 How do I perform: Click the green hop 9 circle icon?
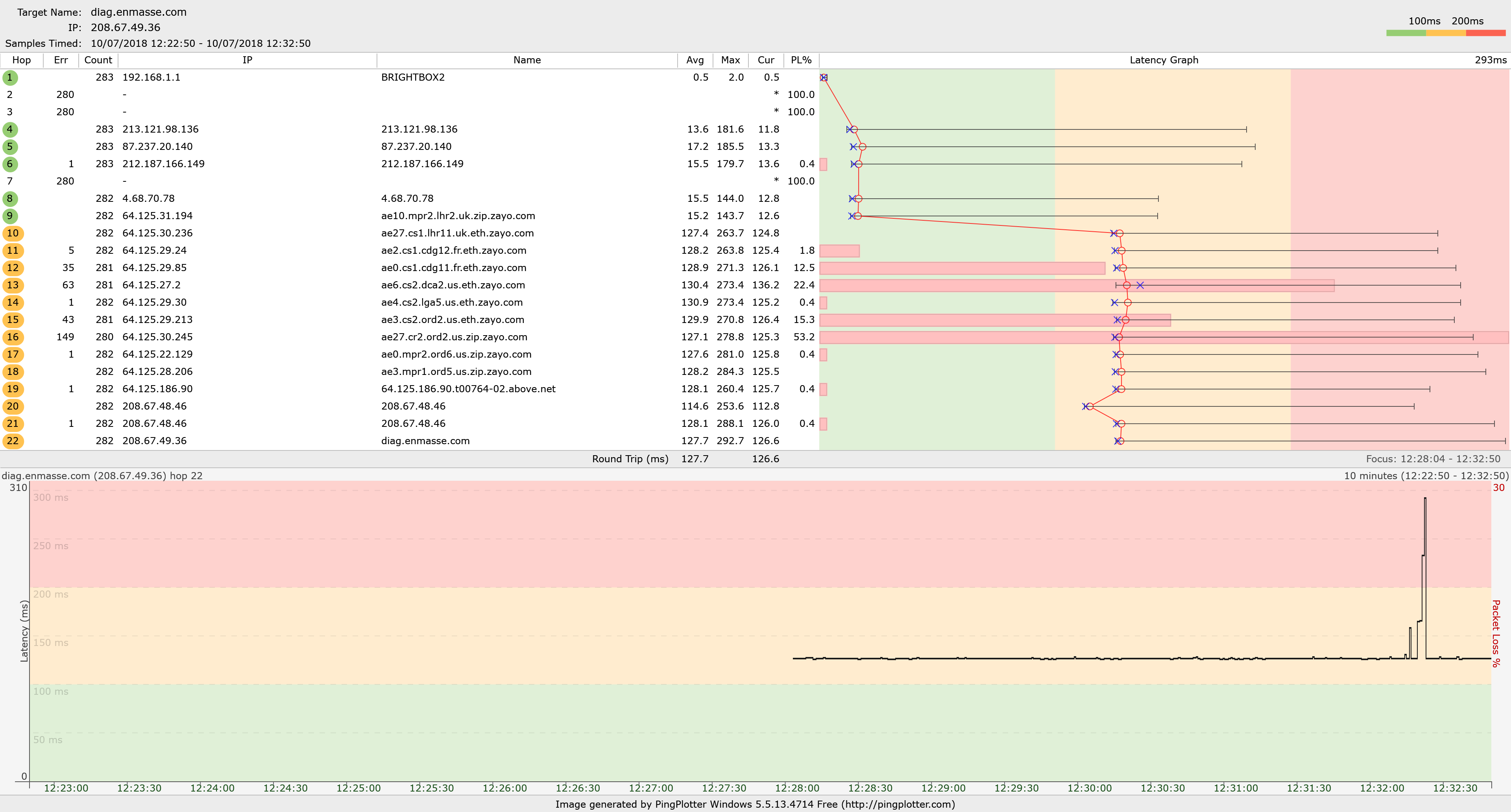coord(9,216)
